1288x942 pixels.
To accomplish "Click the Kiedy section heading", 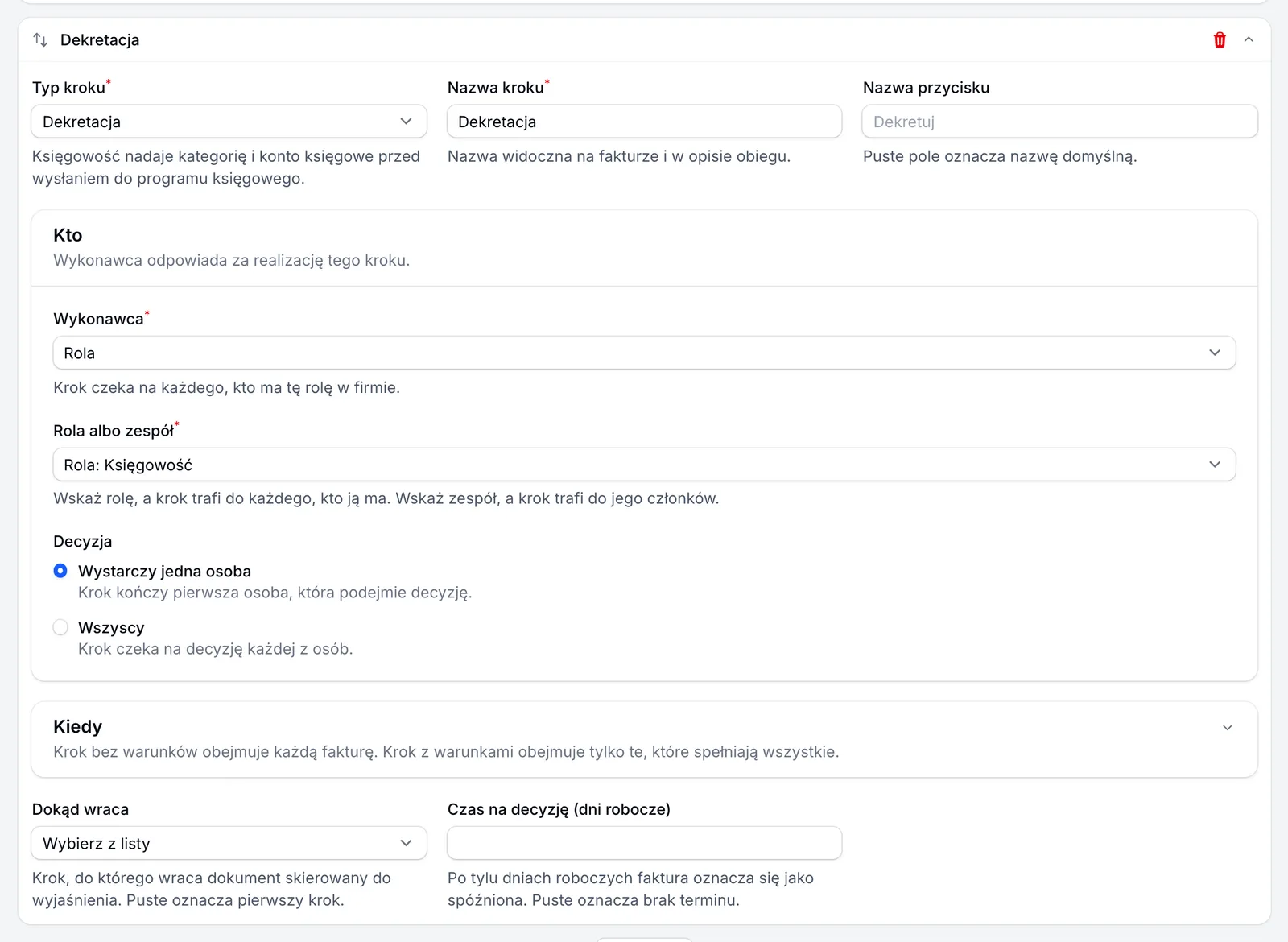I will pyautogui.click(x=77, y=727).
